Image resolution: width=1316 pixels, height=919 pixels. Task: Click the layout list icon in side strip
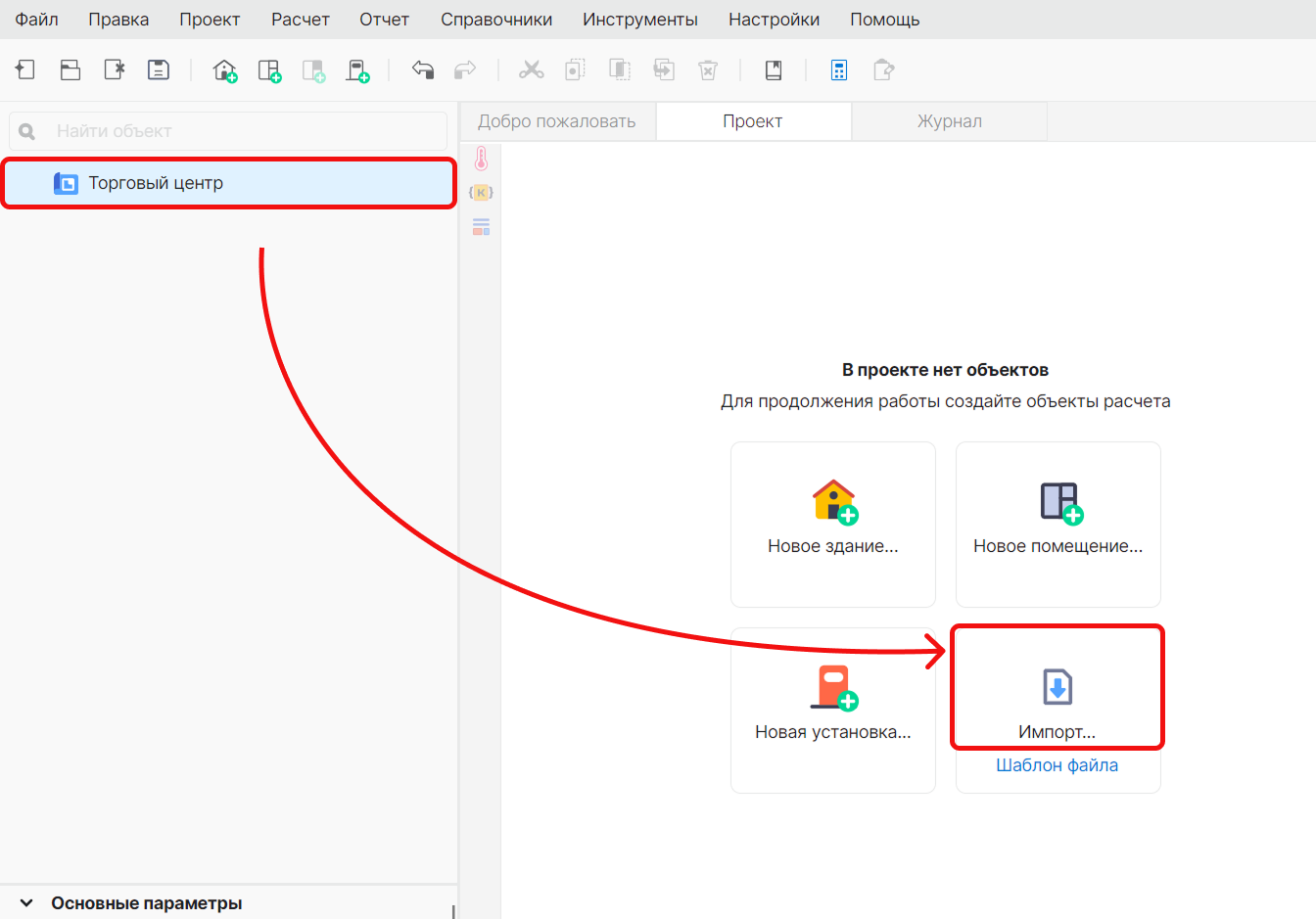(481, 227)
